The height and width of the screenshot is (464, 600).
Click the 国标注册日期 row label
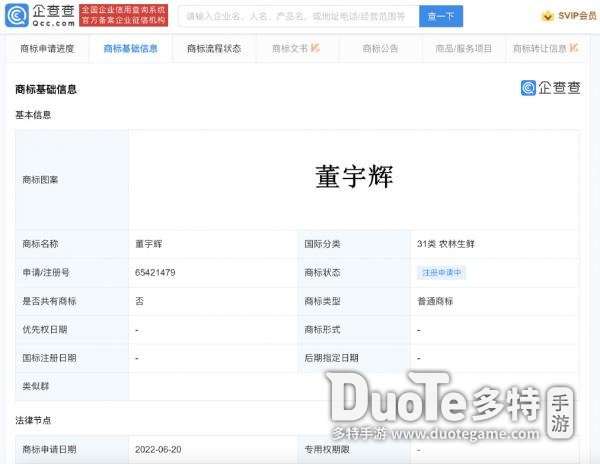pyautogui.click(x=49, y=358)
